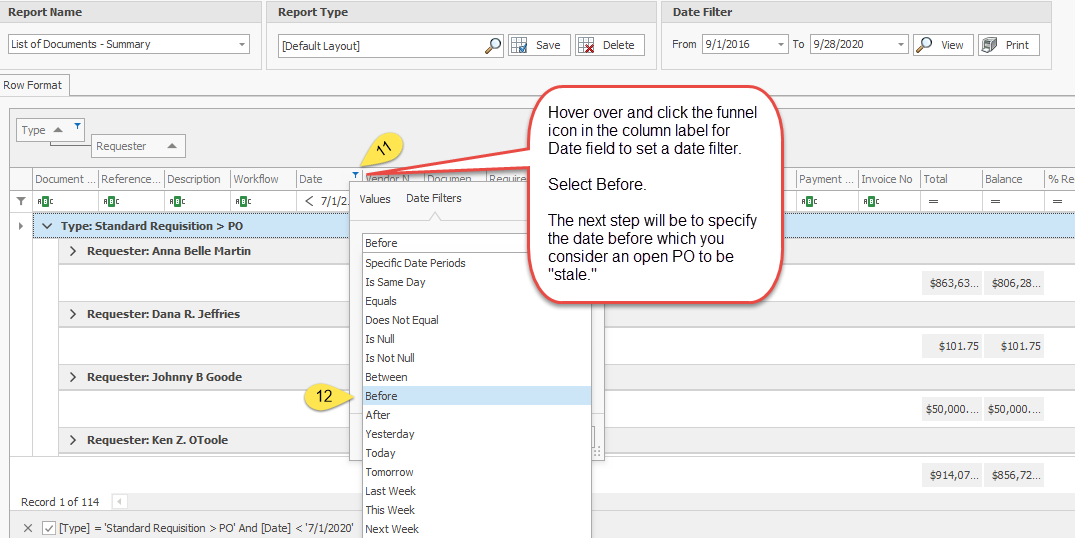Uncheck the active filter expression checkbox
1075x538 pixels.
pos(49,528)
